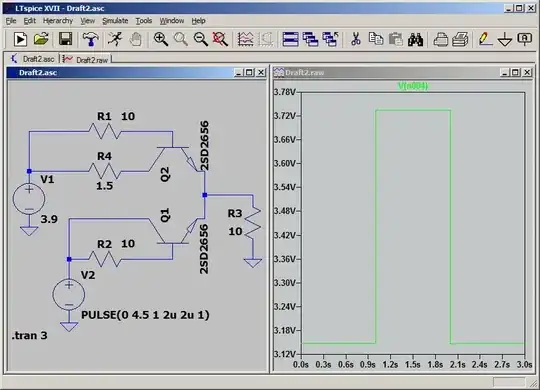540x390 pixels.
Task: Open the File menu
Action: pos(11,21)
